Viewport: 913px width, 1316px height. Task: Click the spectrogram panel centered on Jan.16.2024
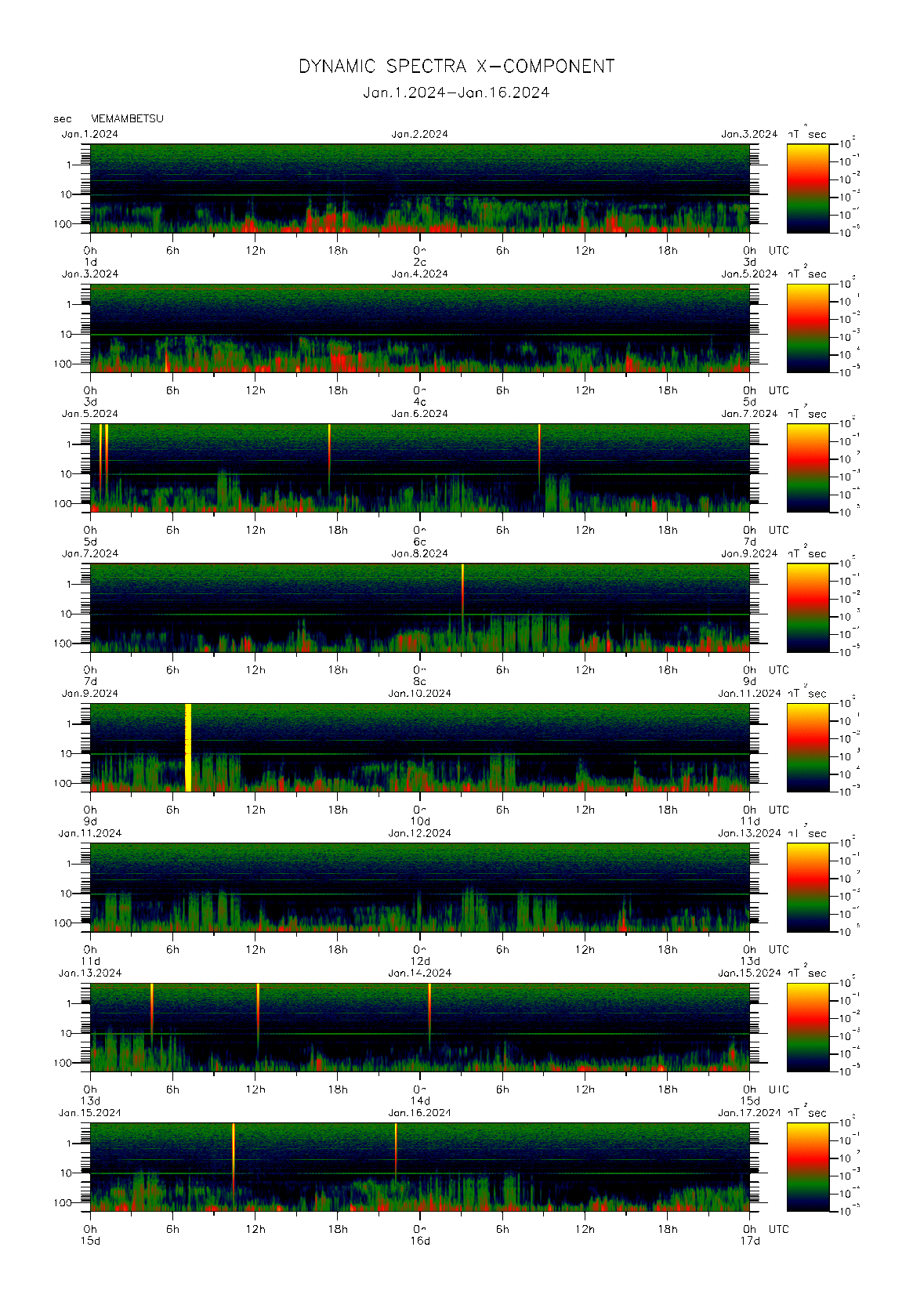point(420,1167)
